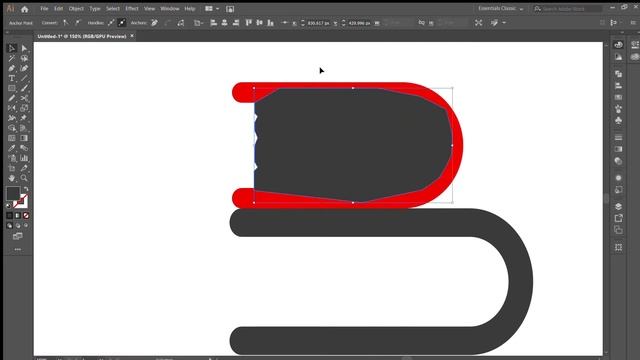Open the Layers panel icon
Screen dimensions: 640x360
[x=618, y=206]
